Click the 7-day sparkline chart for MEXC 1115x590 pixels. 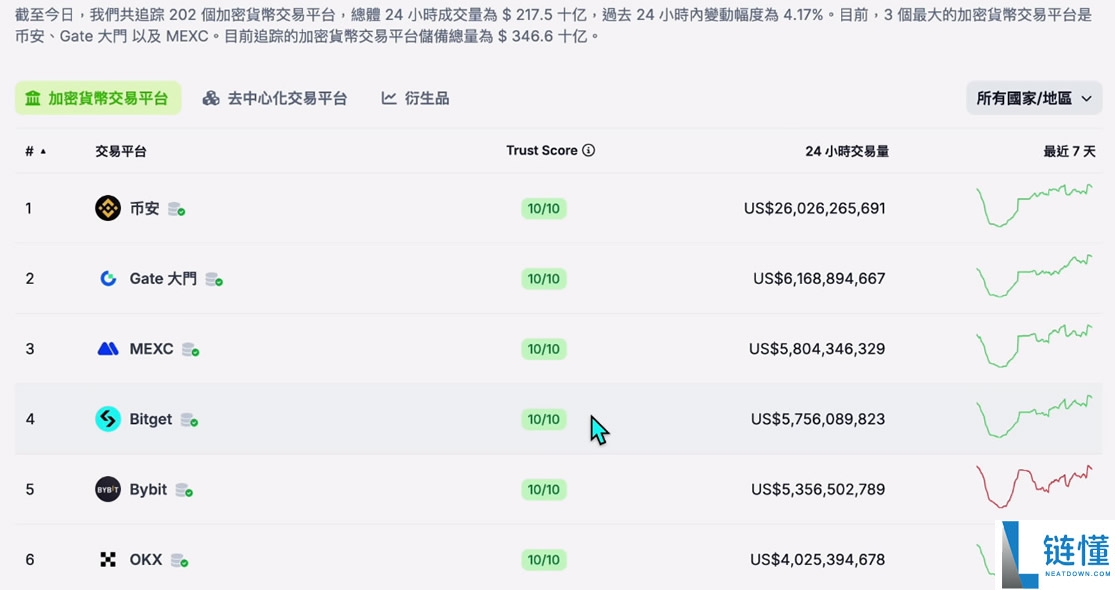tap(1034, 346)
